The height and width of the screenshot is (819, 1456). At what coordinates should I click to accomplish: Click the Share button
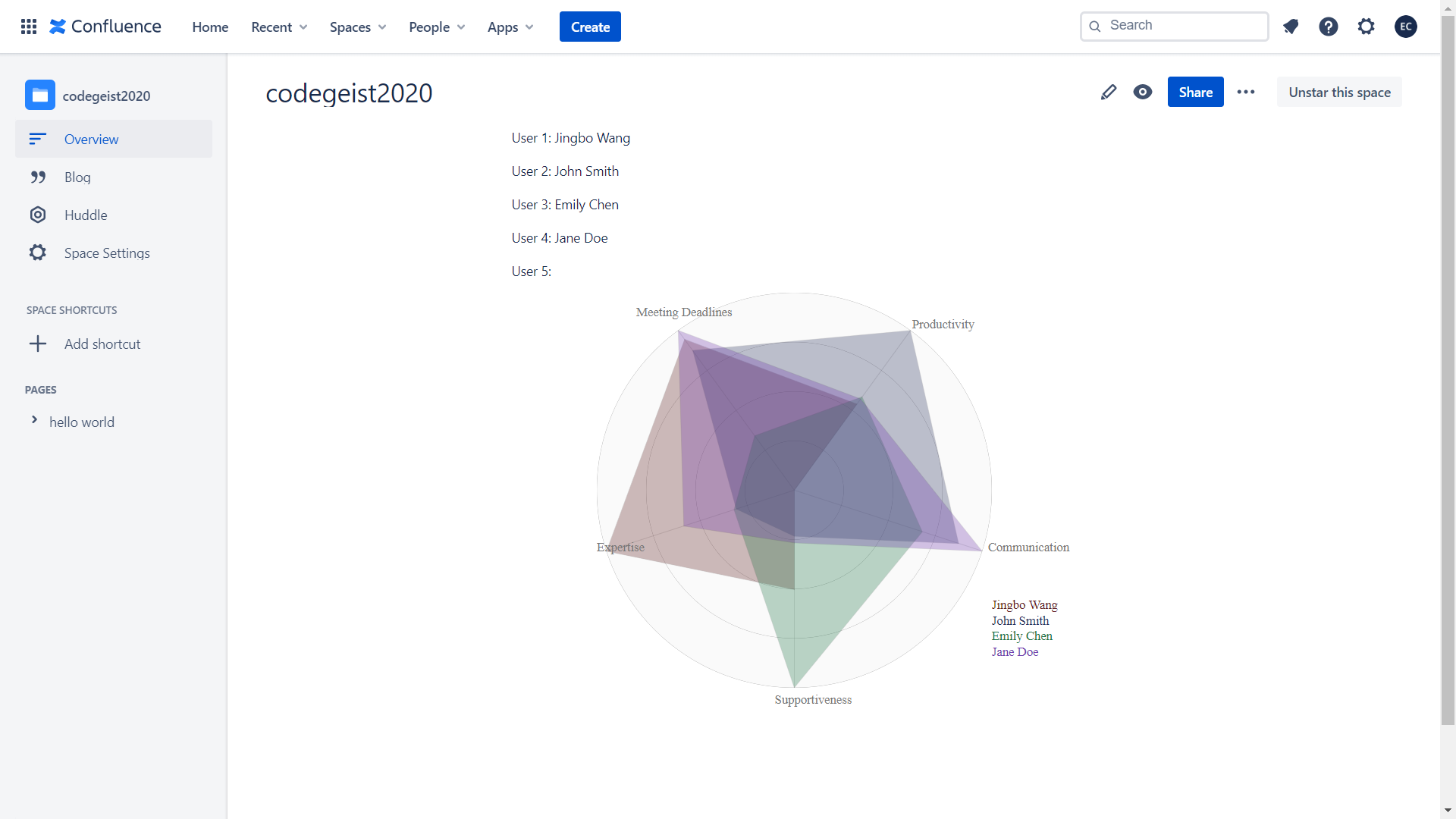click(1195, 93)
